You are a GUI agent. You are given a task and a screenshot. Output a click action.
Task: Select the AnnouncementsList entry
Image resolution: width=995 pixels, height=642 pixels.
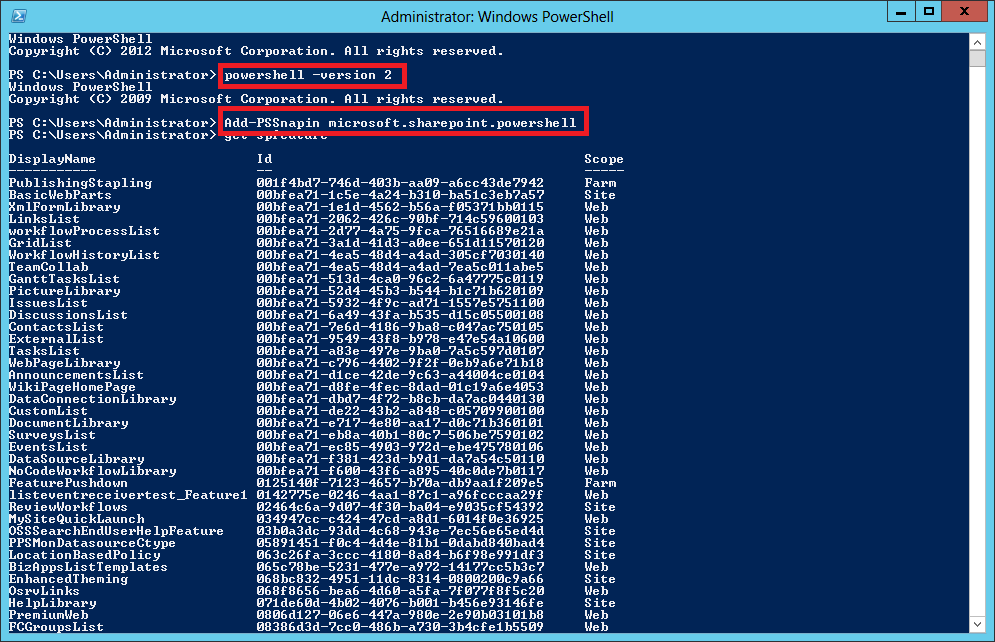(76, 375)
